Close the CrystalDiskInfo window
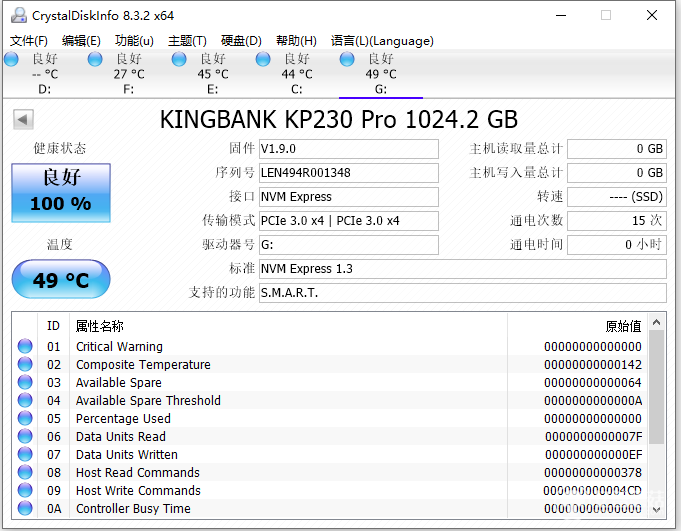The height and width of the screenshot is (531, 681). [x=652, y=16]
